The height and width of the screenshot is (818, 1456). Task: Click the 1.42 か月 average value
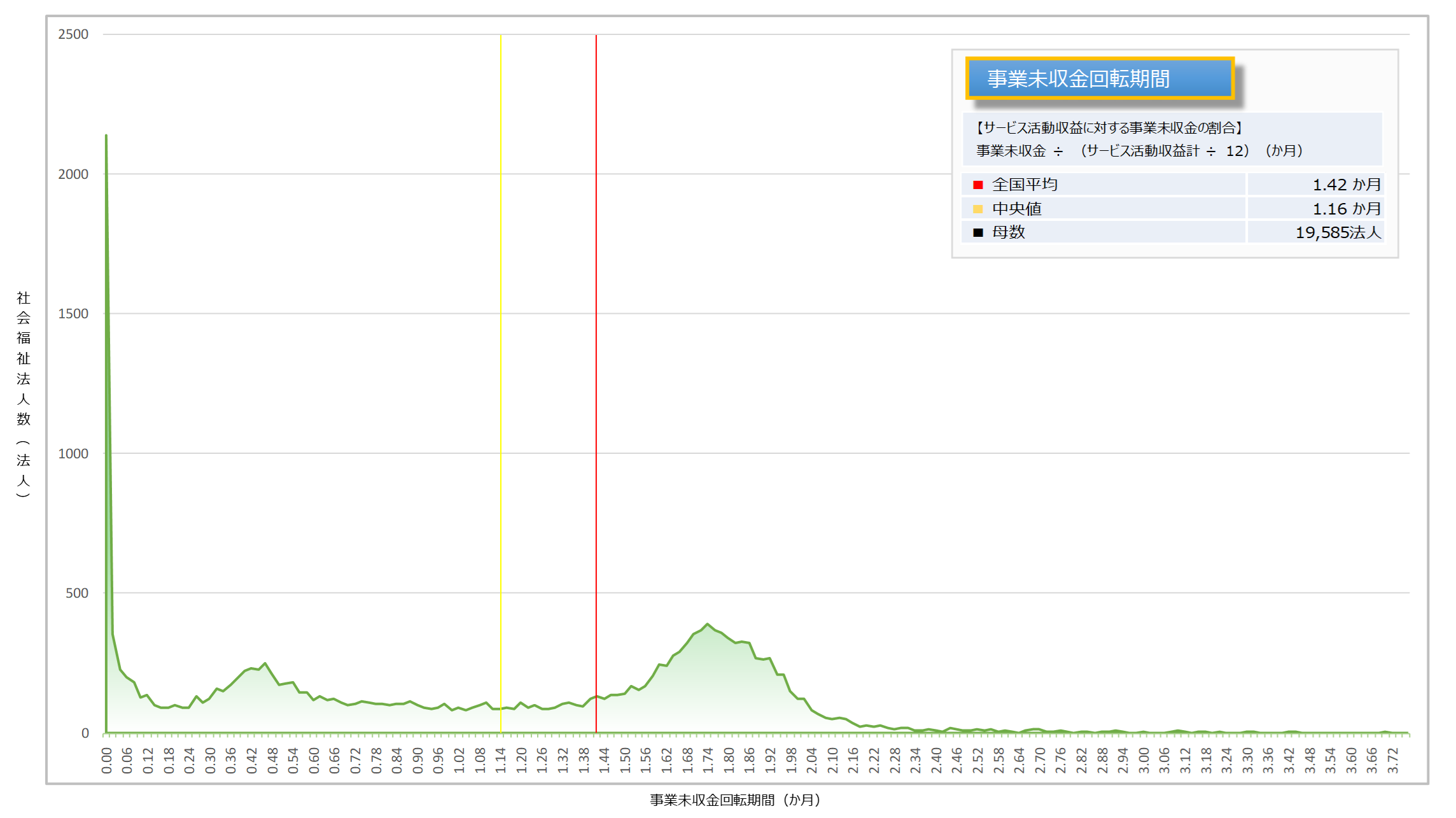click(x=1347, y=185)
